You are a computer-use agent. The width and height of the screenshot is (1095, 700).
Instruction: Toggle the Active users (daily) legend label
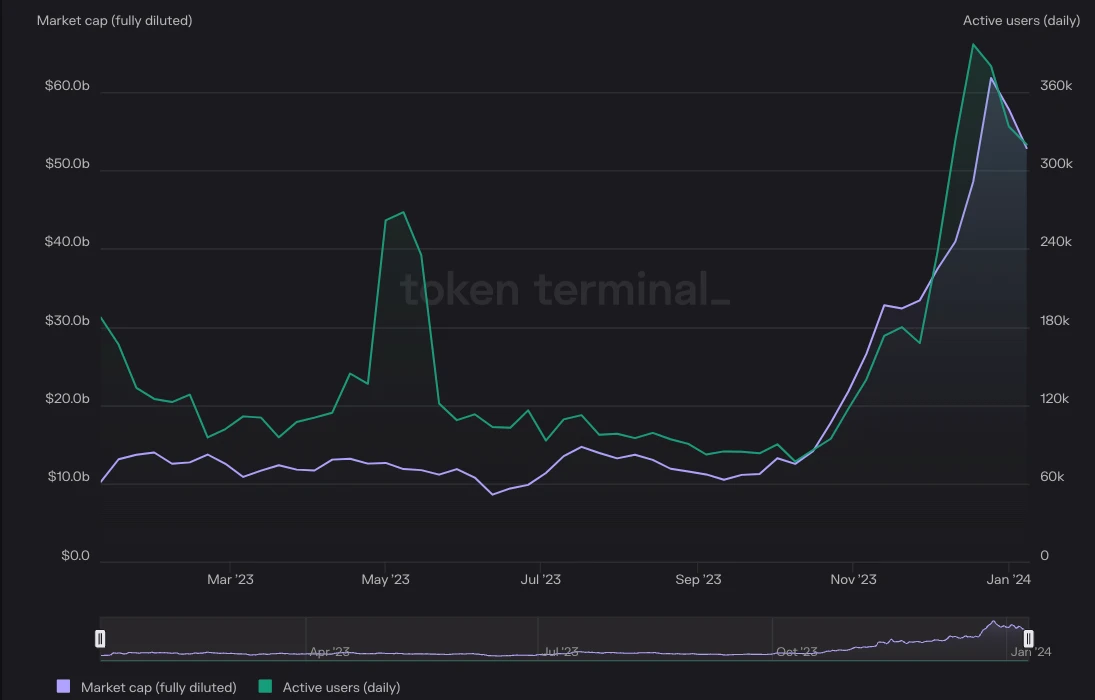341,687
